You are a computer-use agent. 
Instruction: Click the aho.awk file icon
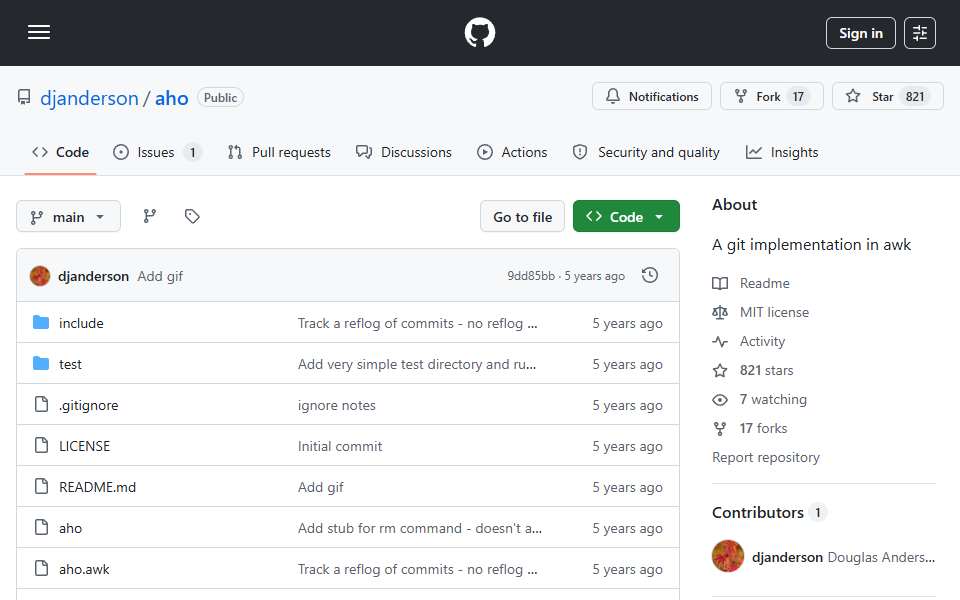pos(41,568)
